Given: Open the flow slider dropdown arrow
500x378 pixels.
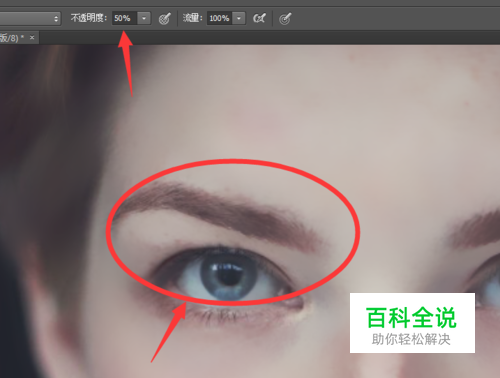Looking at the screenshot, I should 239,18.
